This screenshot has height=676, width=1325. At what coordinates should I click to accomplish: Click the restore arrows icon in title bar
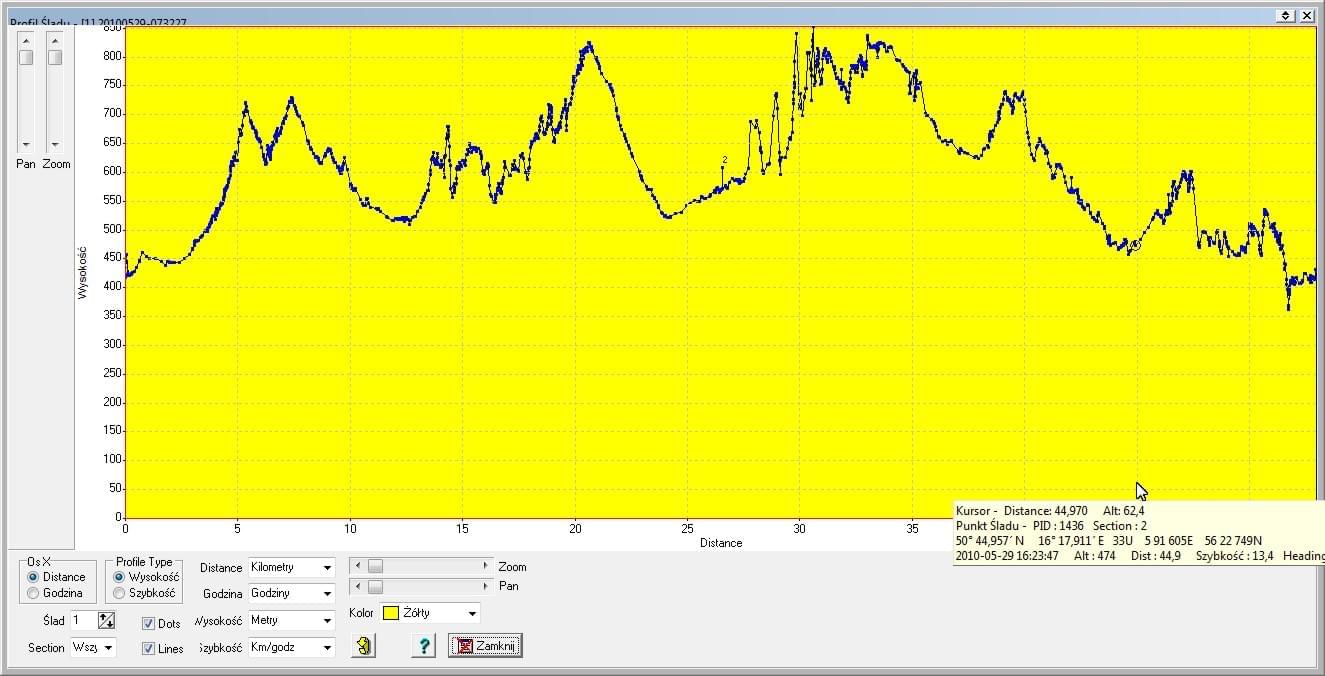[x=1286, y=16]
